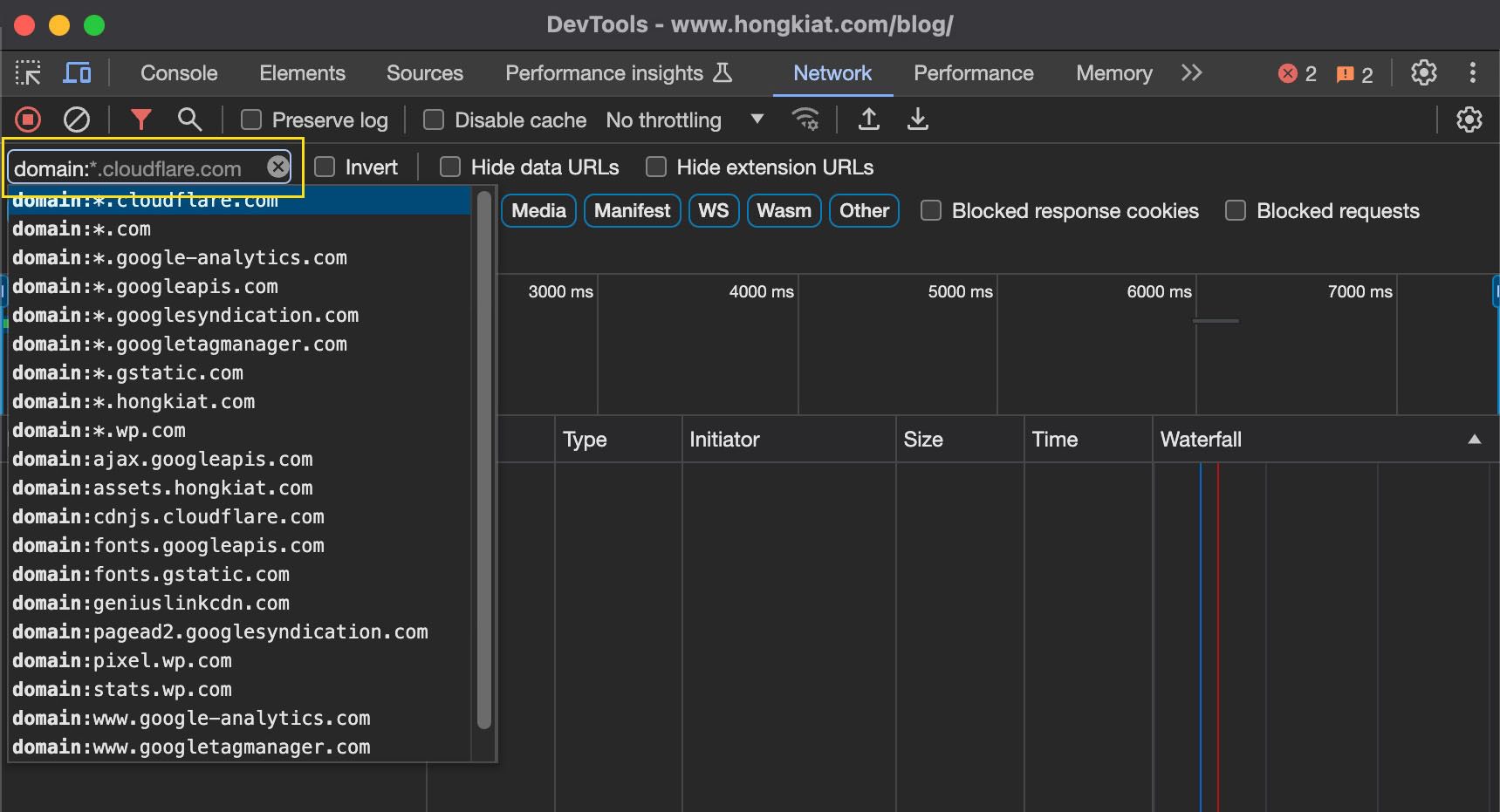Clear the network log
This screenshot has width=1500, height=812.
(77, 119)
